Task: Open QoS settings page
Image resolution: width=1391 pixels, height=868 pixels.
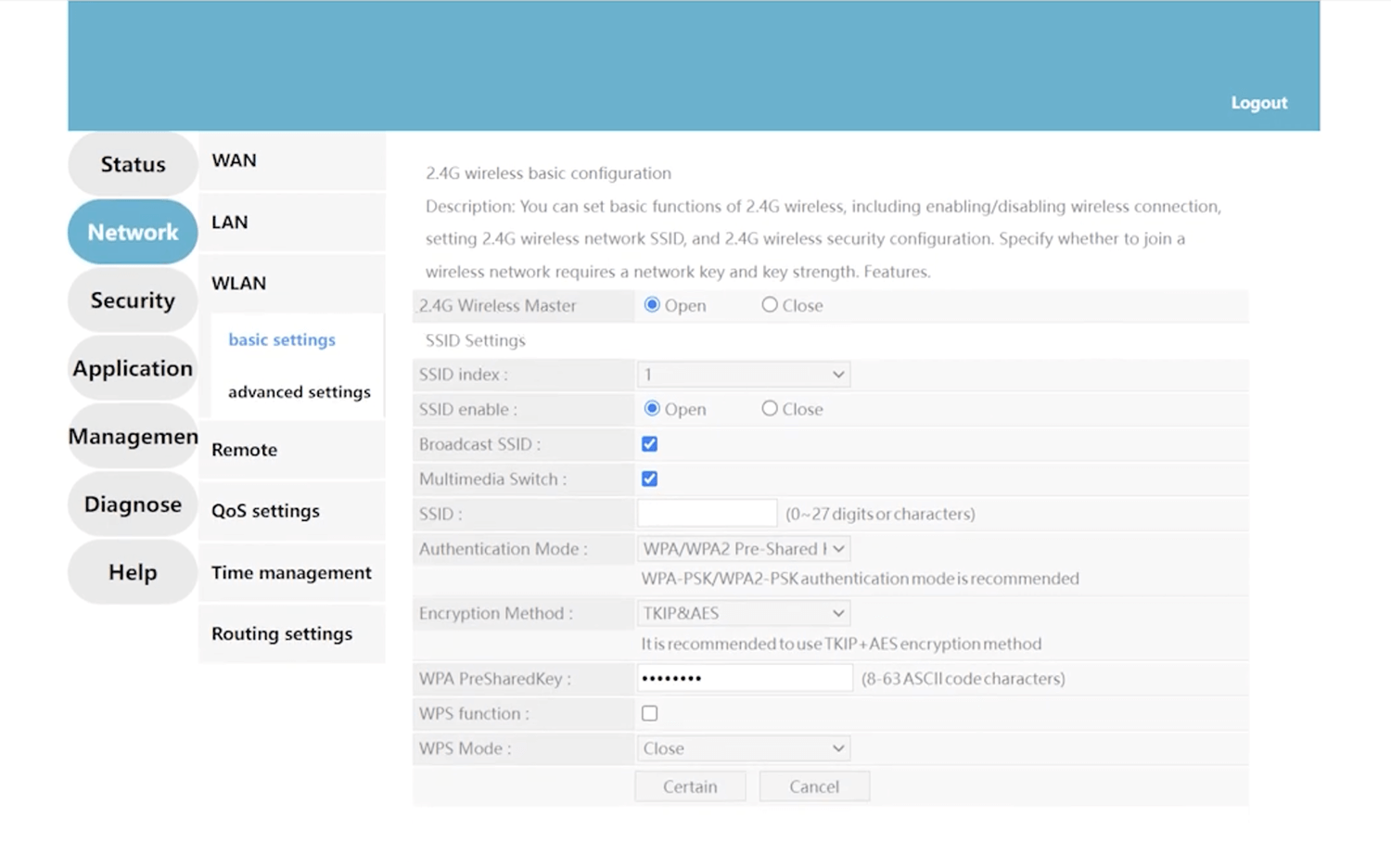Action: [x=265, y=511]
